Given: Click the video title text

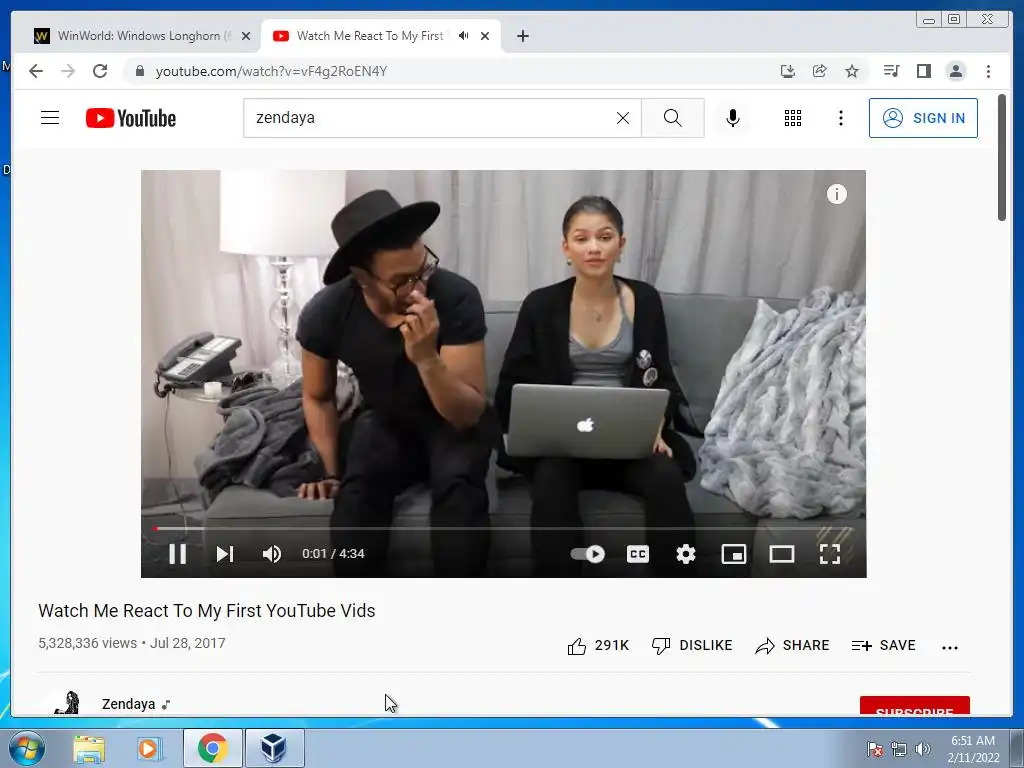Looking at the screenshot, I should [x=207, y=611].
